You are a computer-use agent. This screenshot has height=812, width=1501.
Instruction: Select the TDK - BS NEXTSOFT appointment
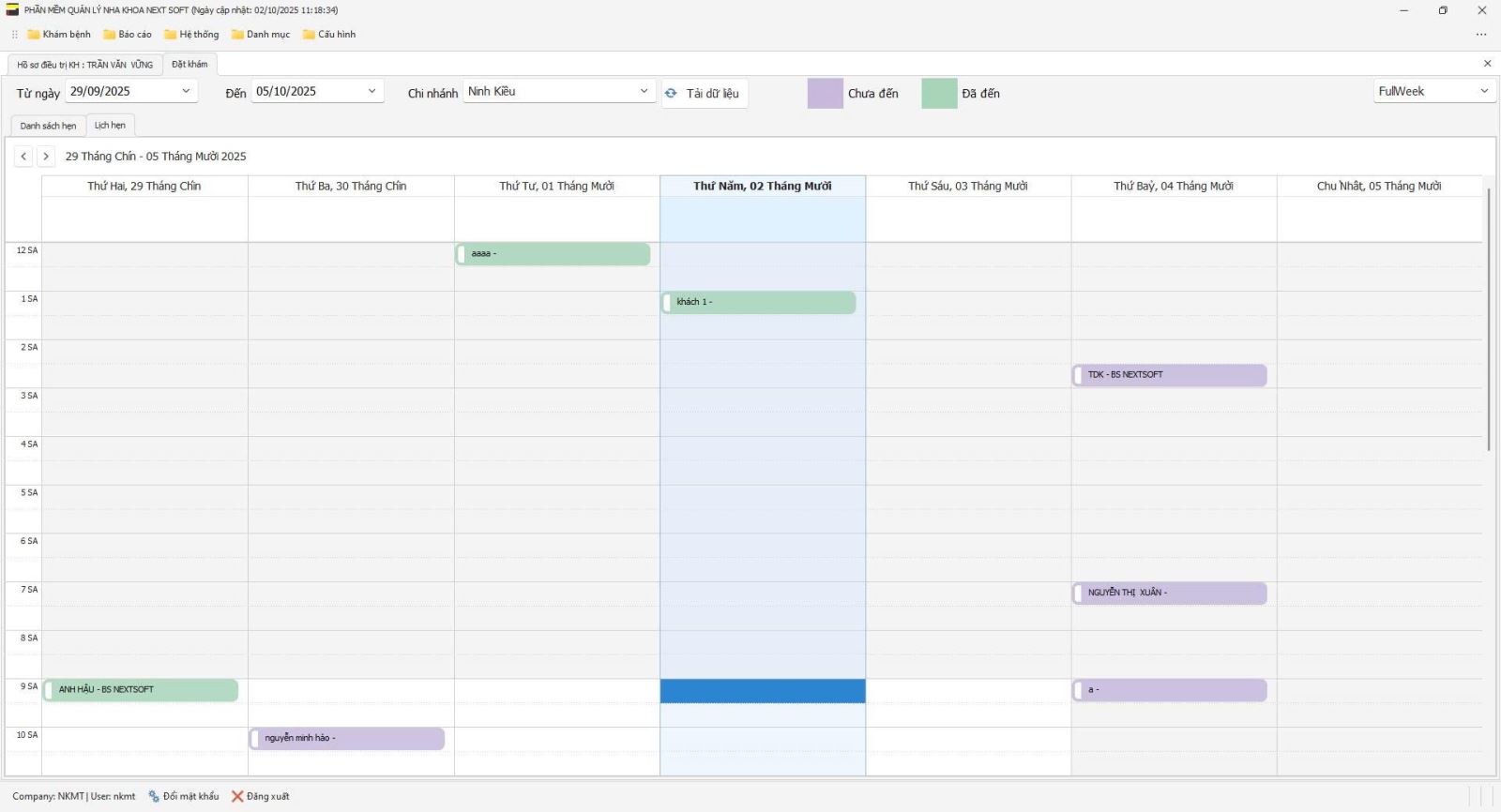(x=1170, y=375)
